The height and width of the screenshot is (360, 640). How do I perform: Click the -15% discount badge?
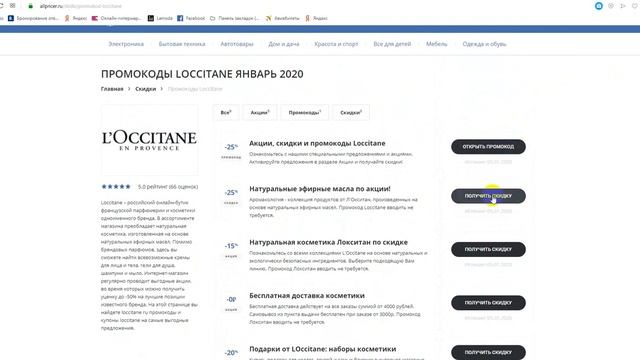[x=231, y=246]
